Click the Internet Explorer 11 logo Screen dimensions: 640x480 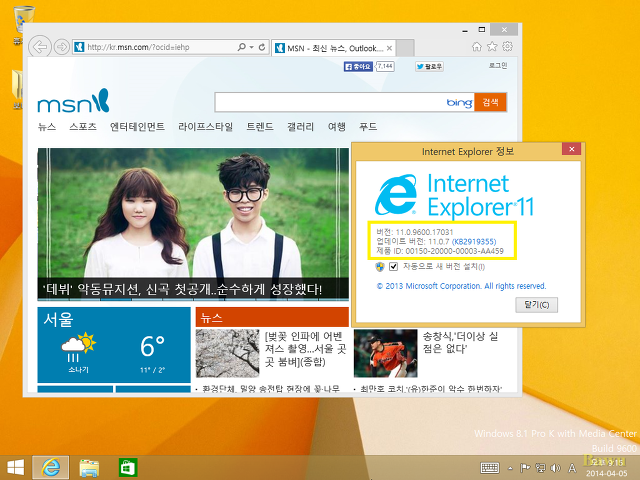click(x=454, y=196)
